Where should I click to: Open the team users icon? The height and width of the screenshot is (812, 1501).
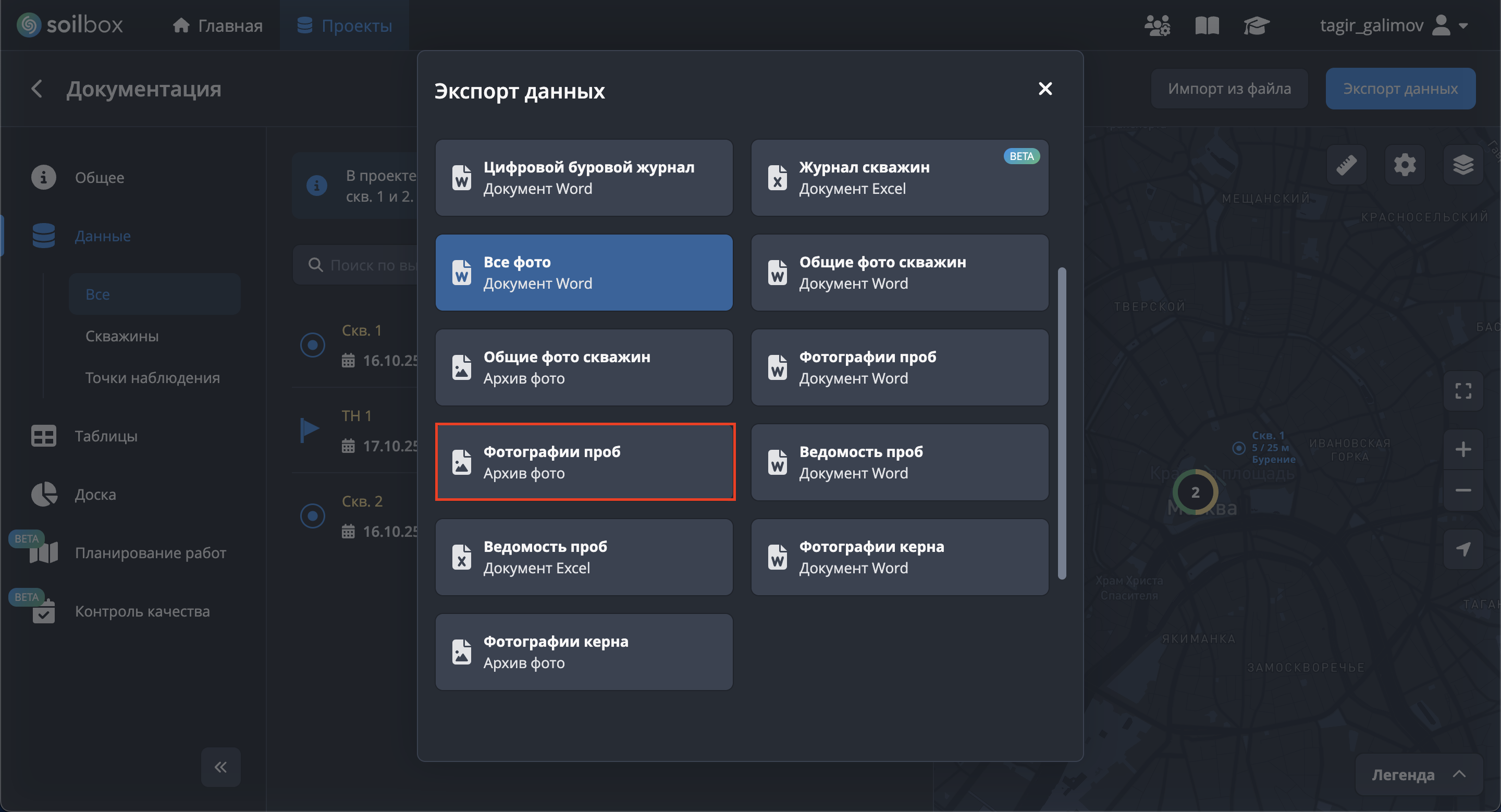1156,26
